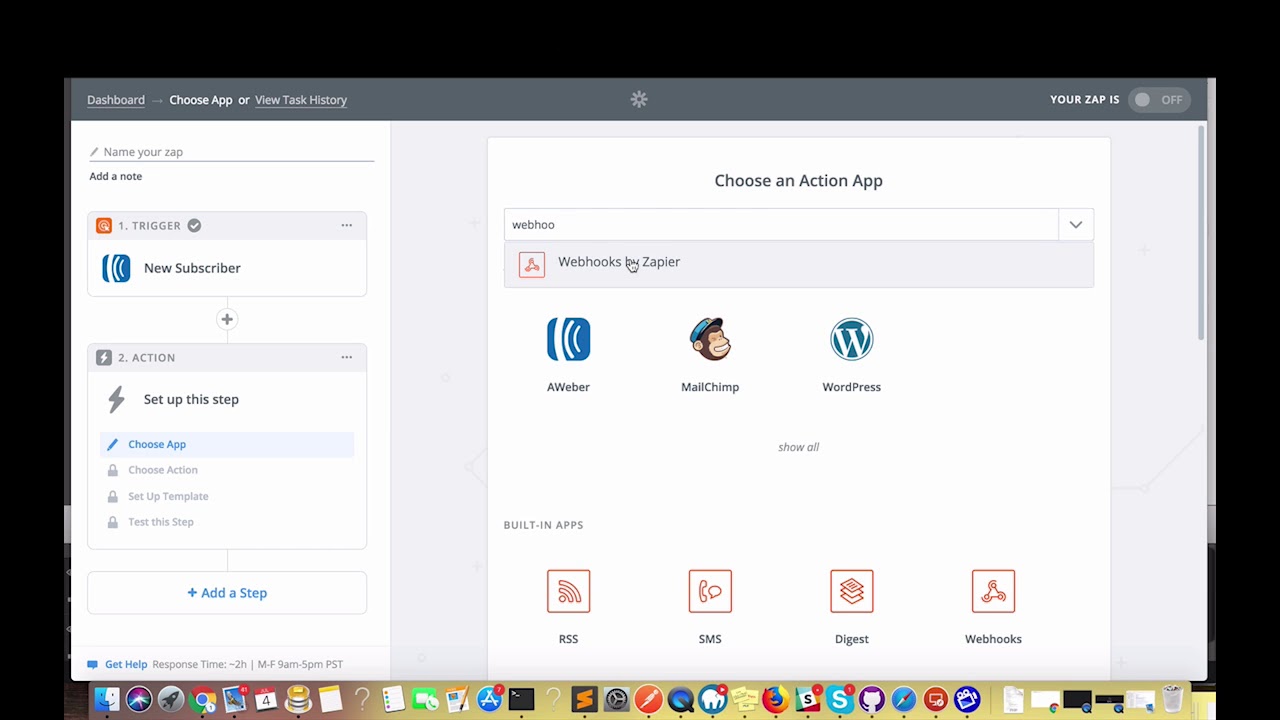Select the Webhooks built-in app

click(993, 591)
